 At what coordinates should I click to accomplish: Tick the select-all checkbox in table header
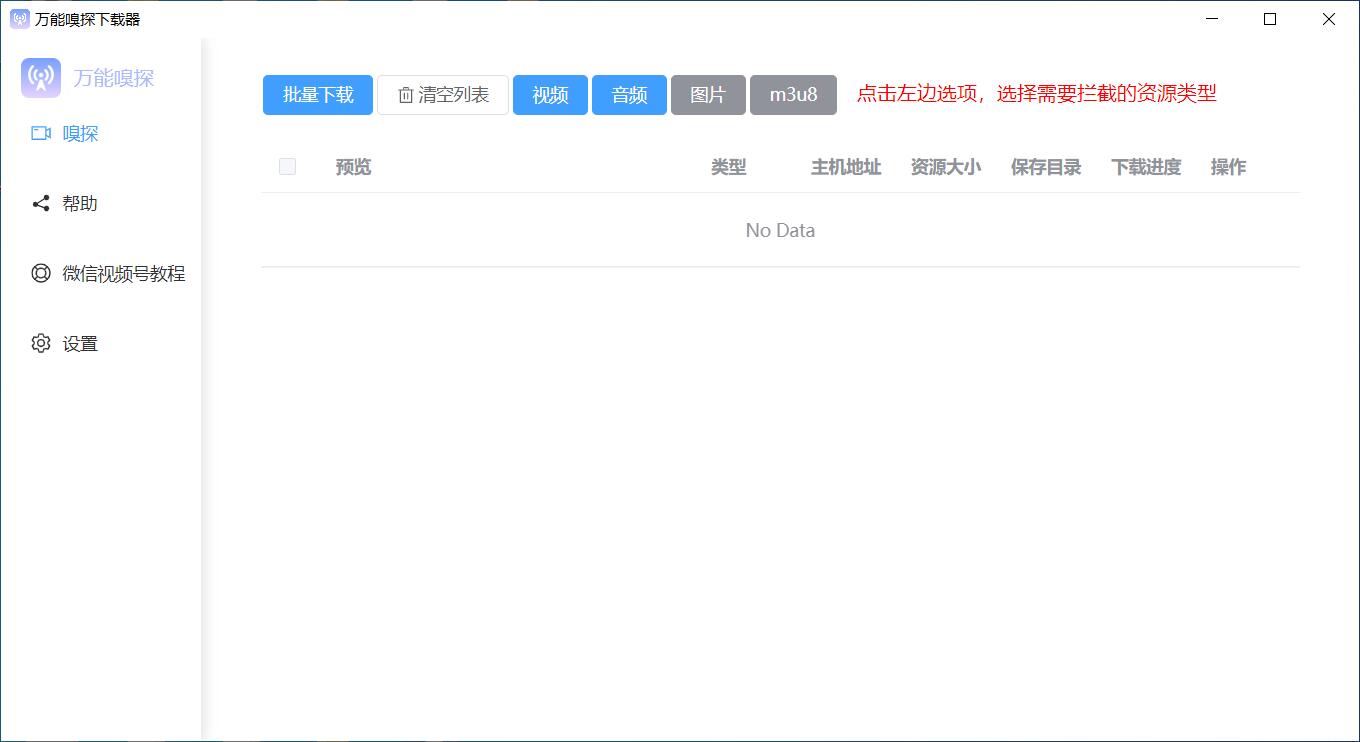[x=287, y=167]
